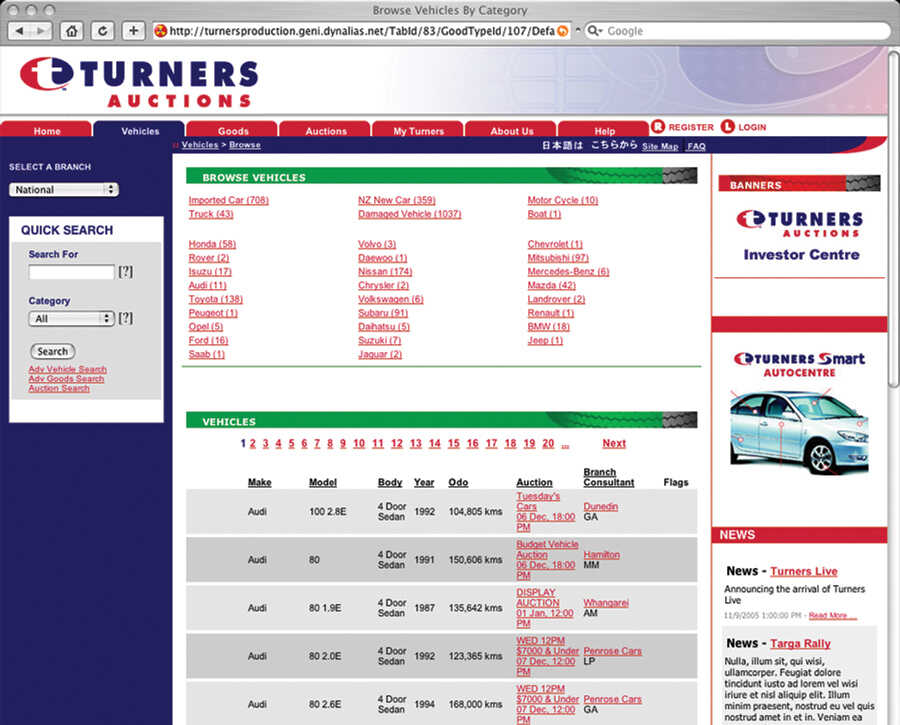The image size is (900, 725).
Task: Open the Help tab
Action: click(604, 130)
